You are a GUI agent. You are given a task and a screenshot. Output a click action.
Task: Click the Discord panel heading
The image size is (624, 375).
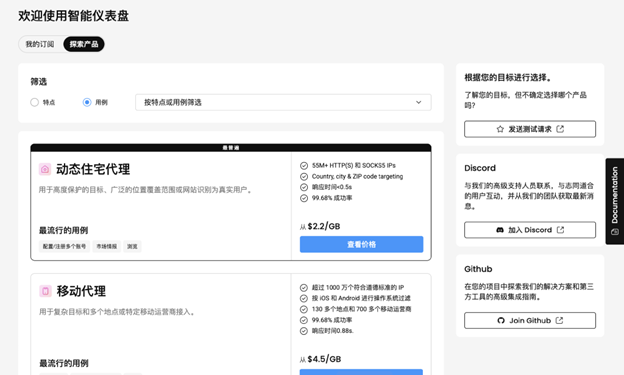(x=480, y=168)
